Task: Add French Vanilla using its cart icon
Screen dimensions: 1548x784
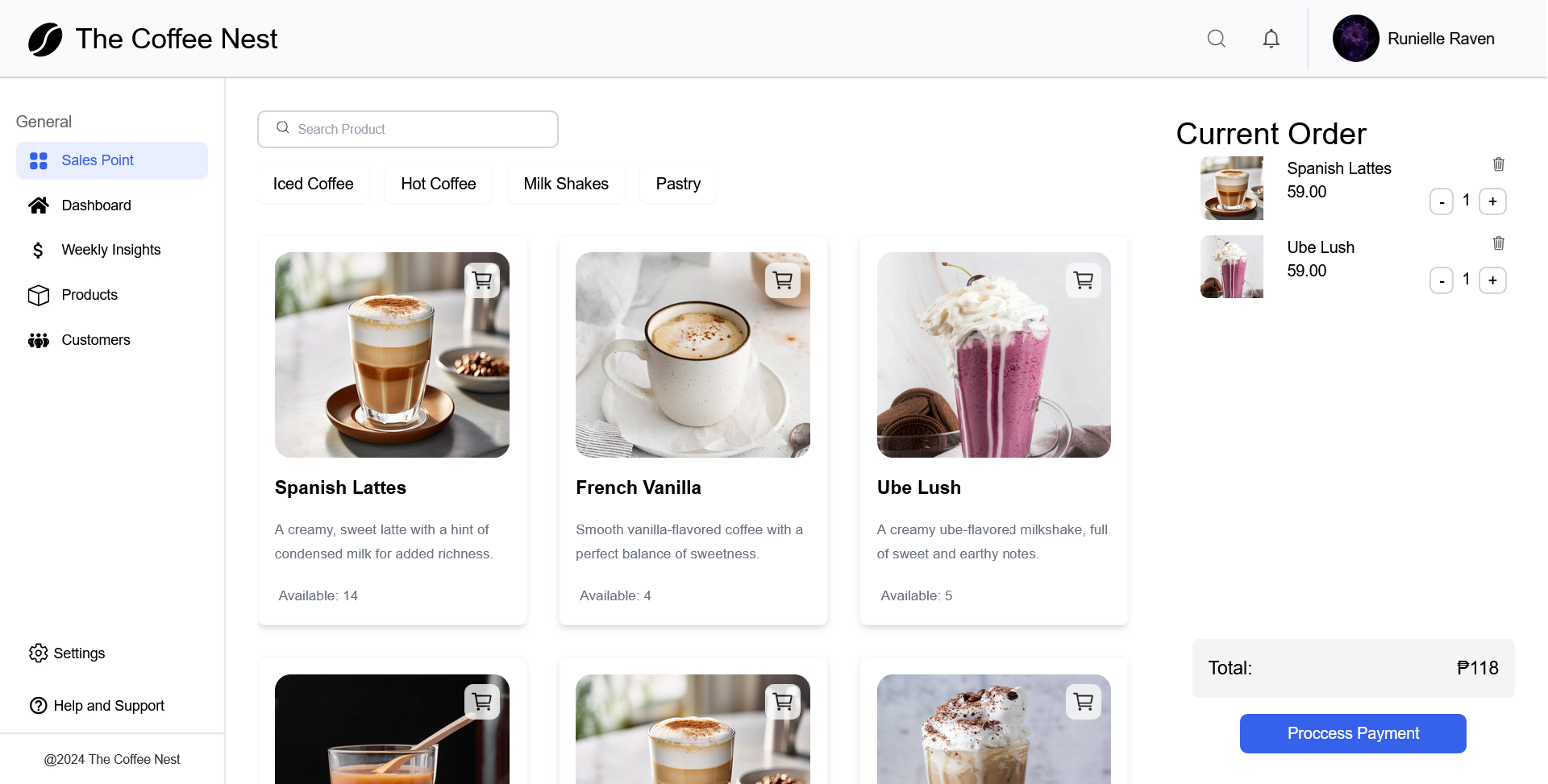Action: click(x=783, y=280)
